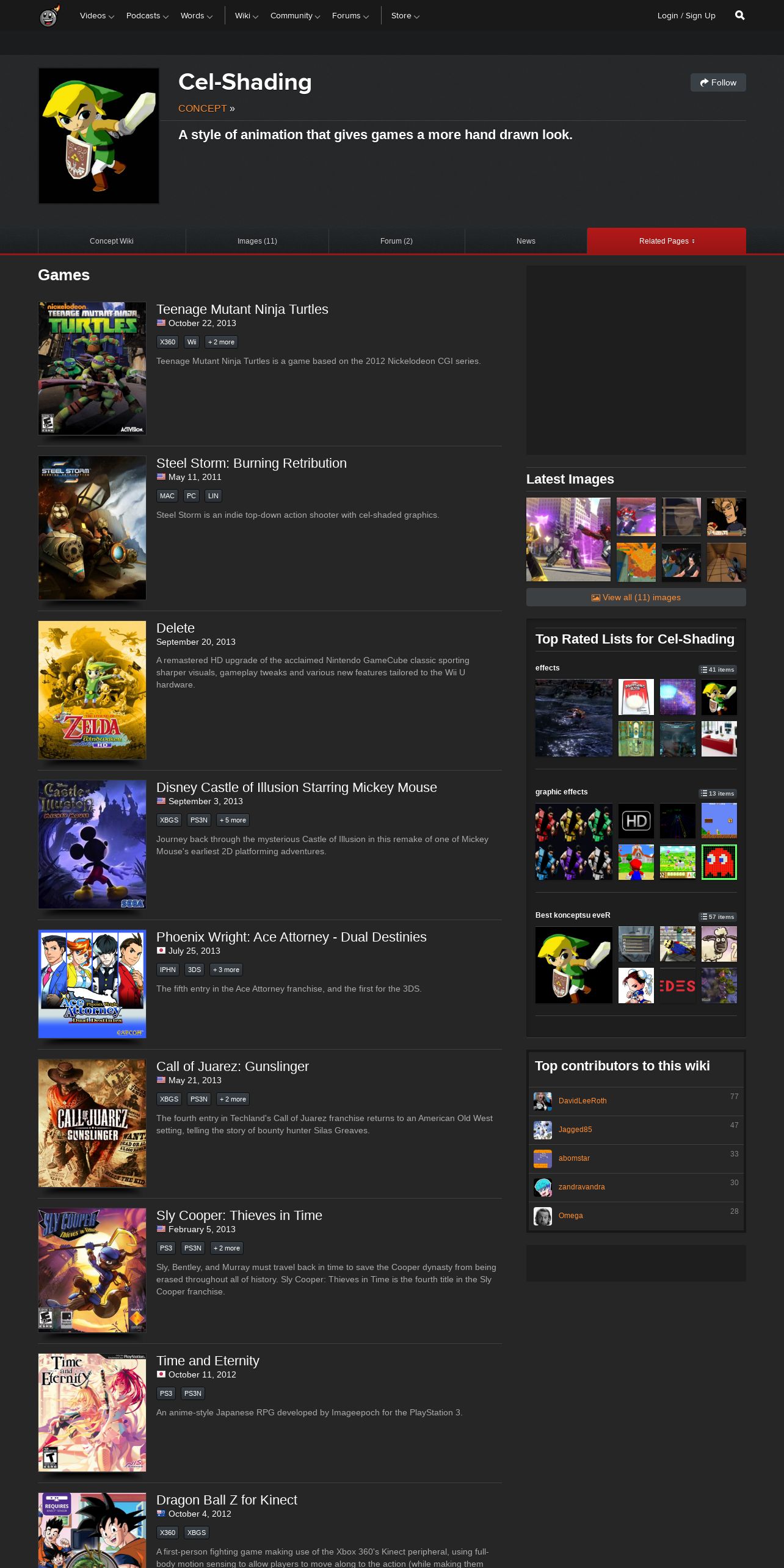This screenshot has height=1568, width=784.
Task: Click the Zelda Wind Waker HD cover
Action: point(92,690)
